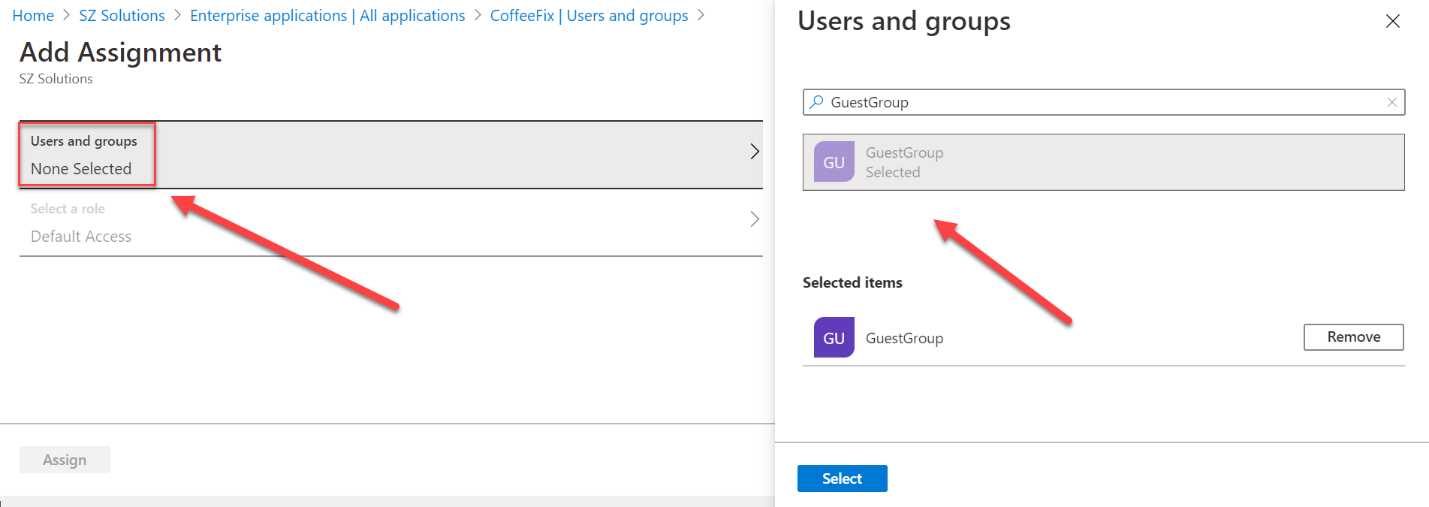Remove GuestGroup from selected items

click(x=1354, y=337)
